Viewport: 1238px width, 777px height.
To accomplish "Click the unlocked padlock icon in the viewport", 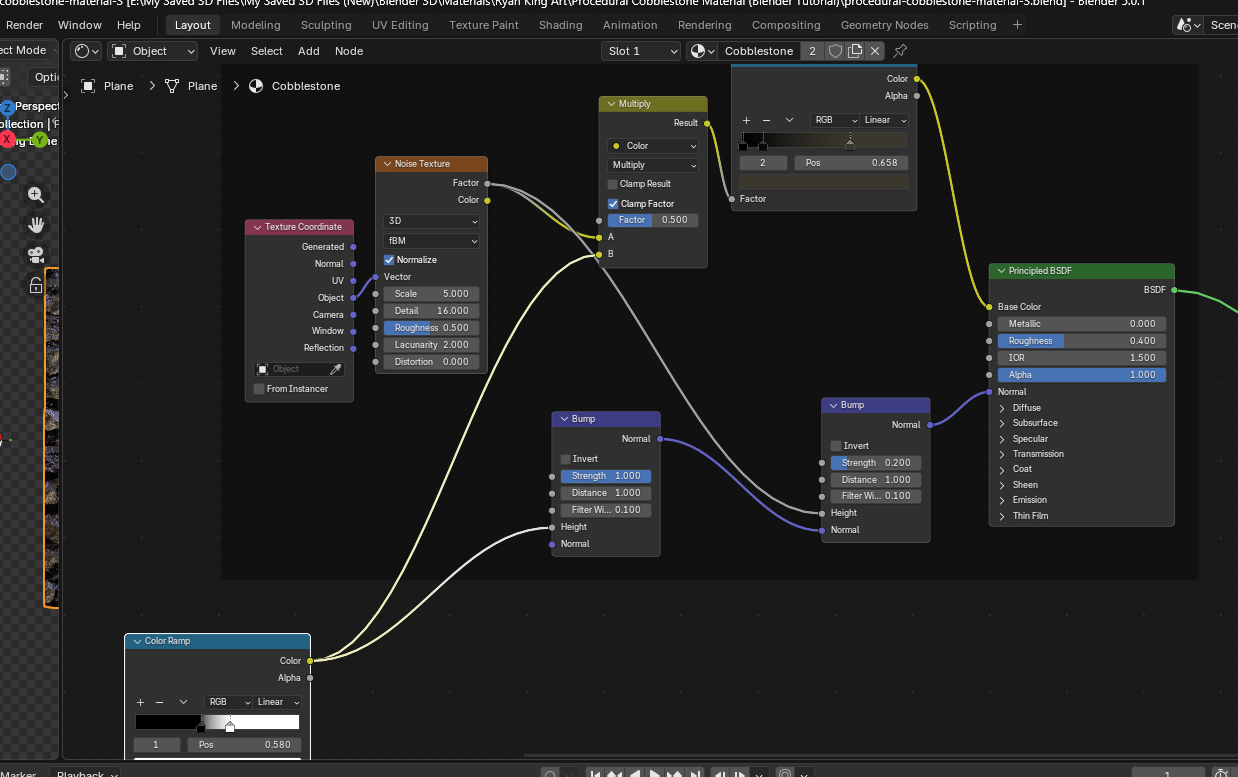I will (36, 285).
